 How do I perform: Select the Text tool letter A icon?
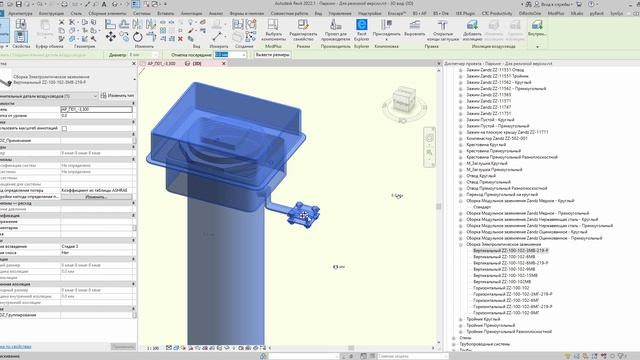point(104,4)
